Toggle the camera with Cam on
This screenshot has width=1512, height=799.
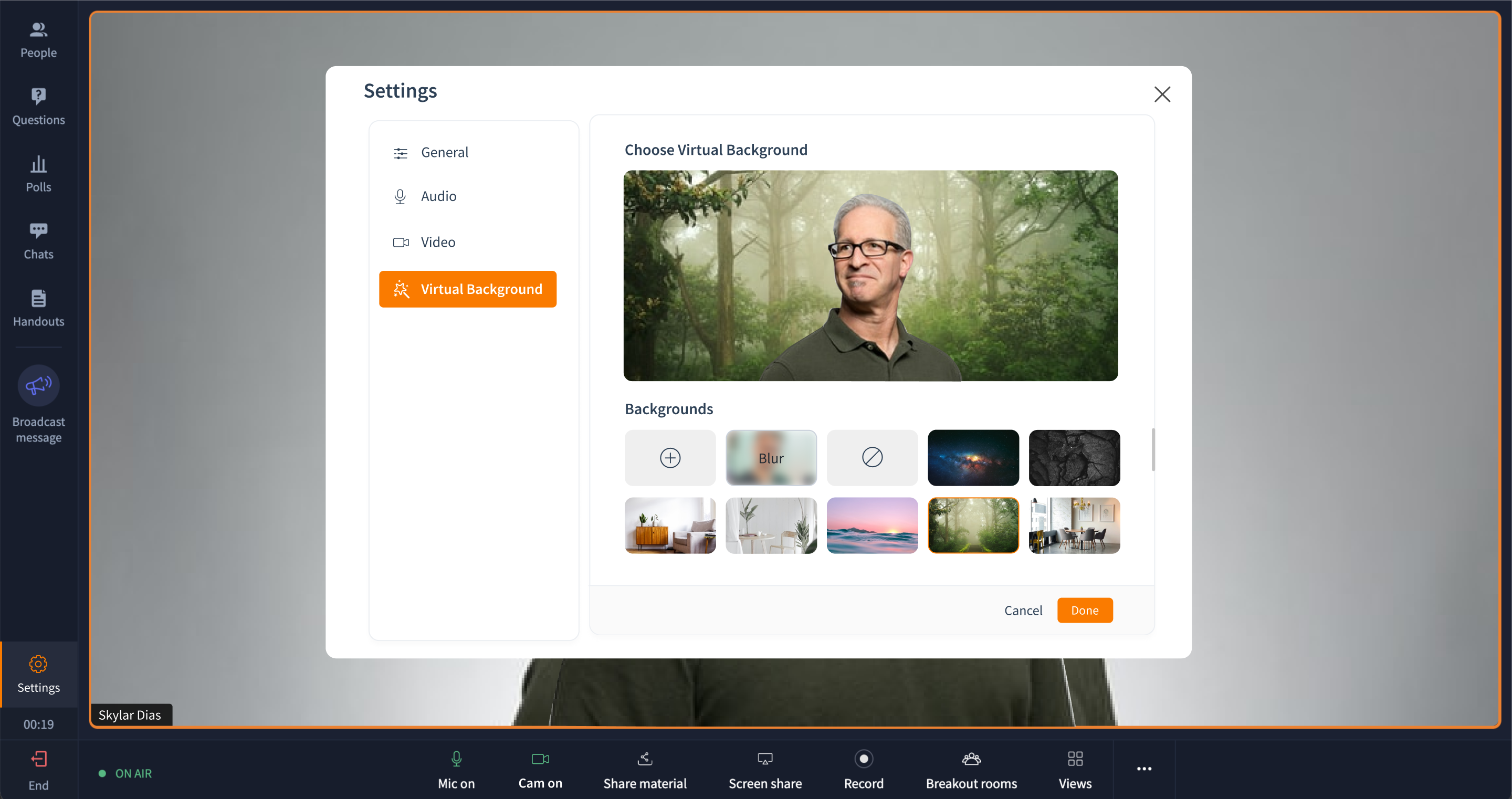click(x=540, y=770)
